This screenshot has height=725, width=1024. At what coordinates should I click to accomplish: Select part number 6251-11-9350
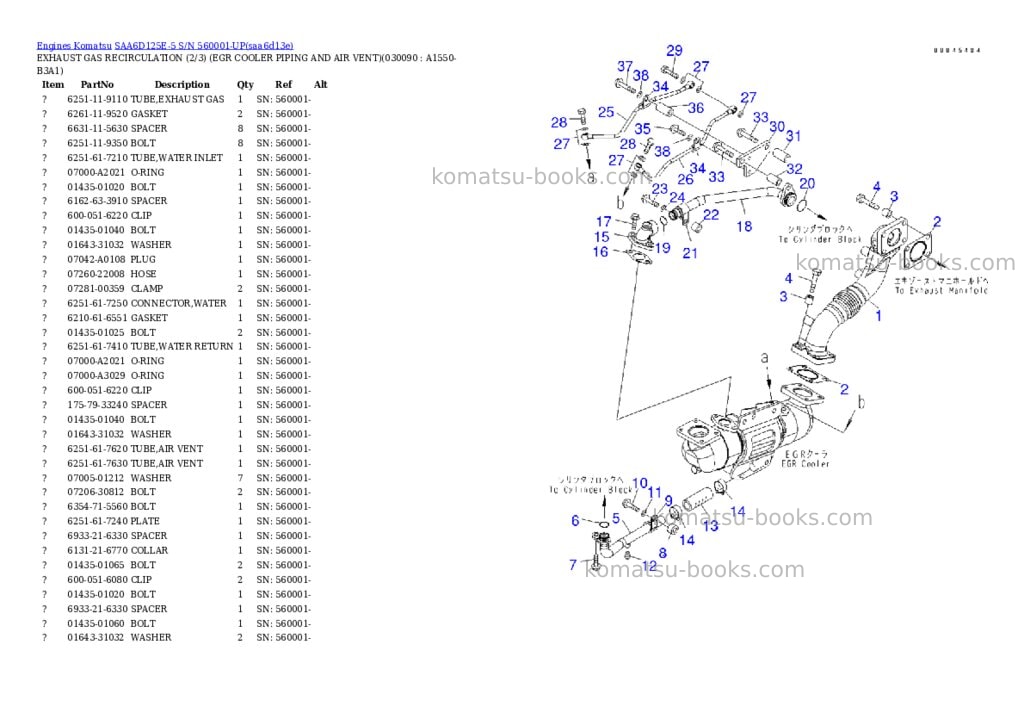(98, 143)
